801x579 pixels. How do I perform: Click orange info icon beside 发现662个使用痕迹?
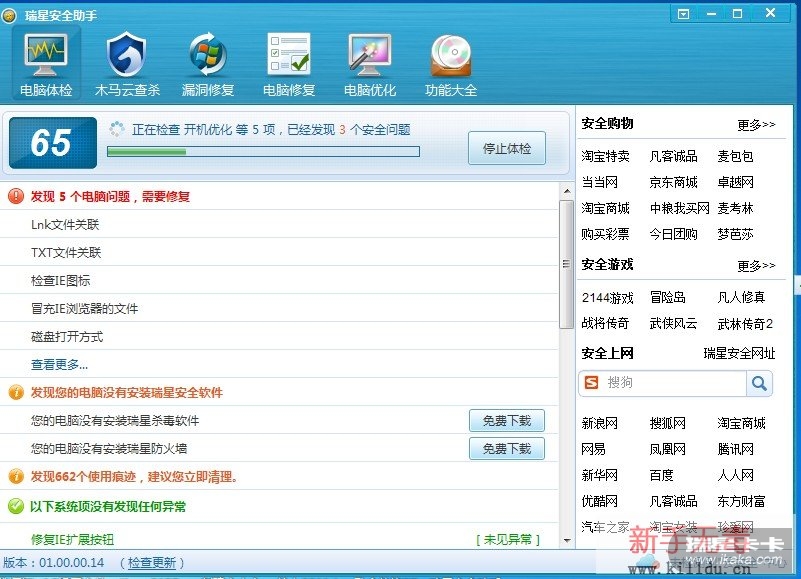pyautogui.click(x=16, y=476)
